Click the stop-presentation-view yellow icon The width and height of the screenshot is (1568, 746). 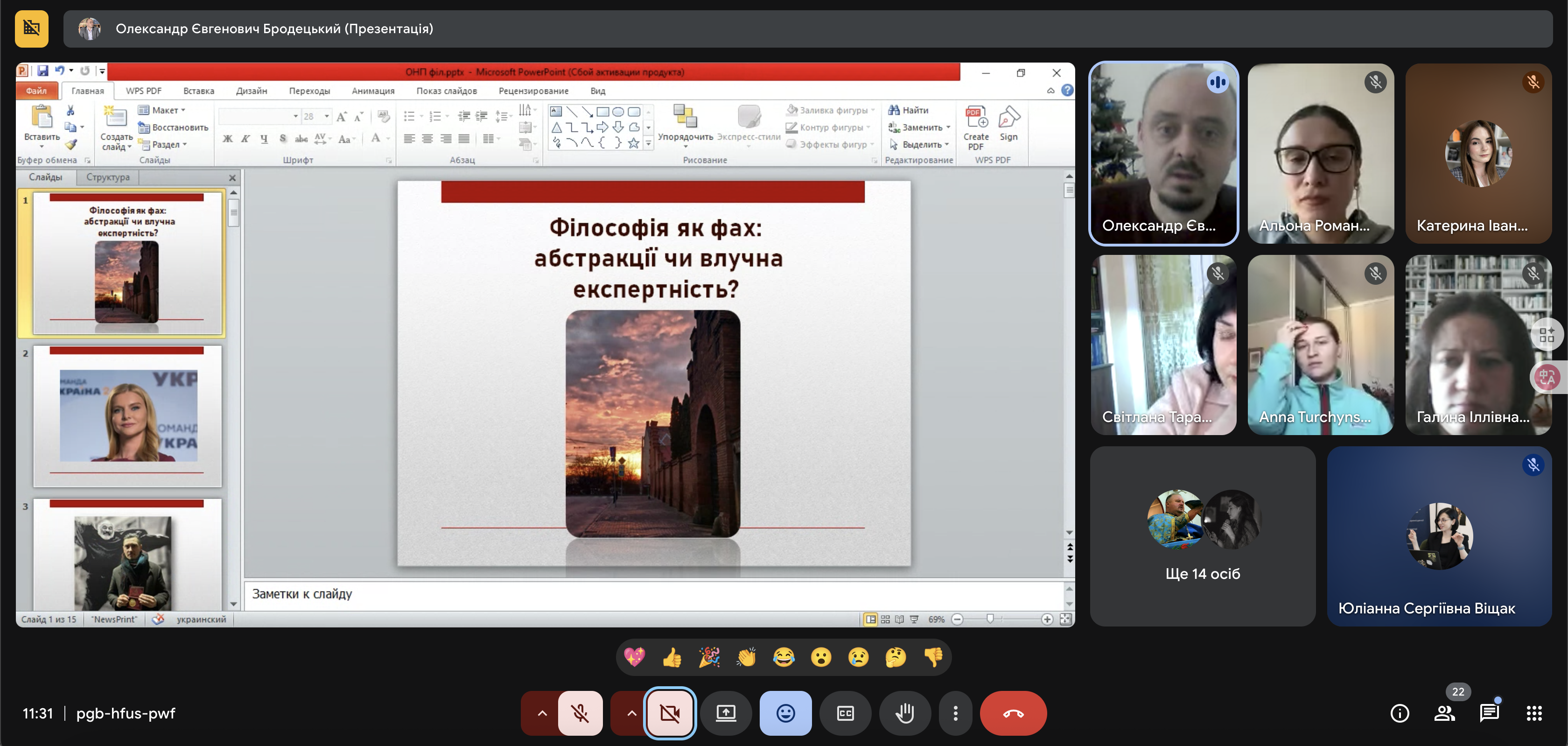(32, 28)
